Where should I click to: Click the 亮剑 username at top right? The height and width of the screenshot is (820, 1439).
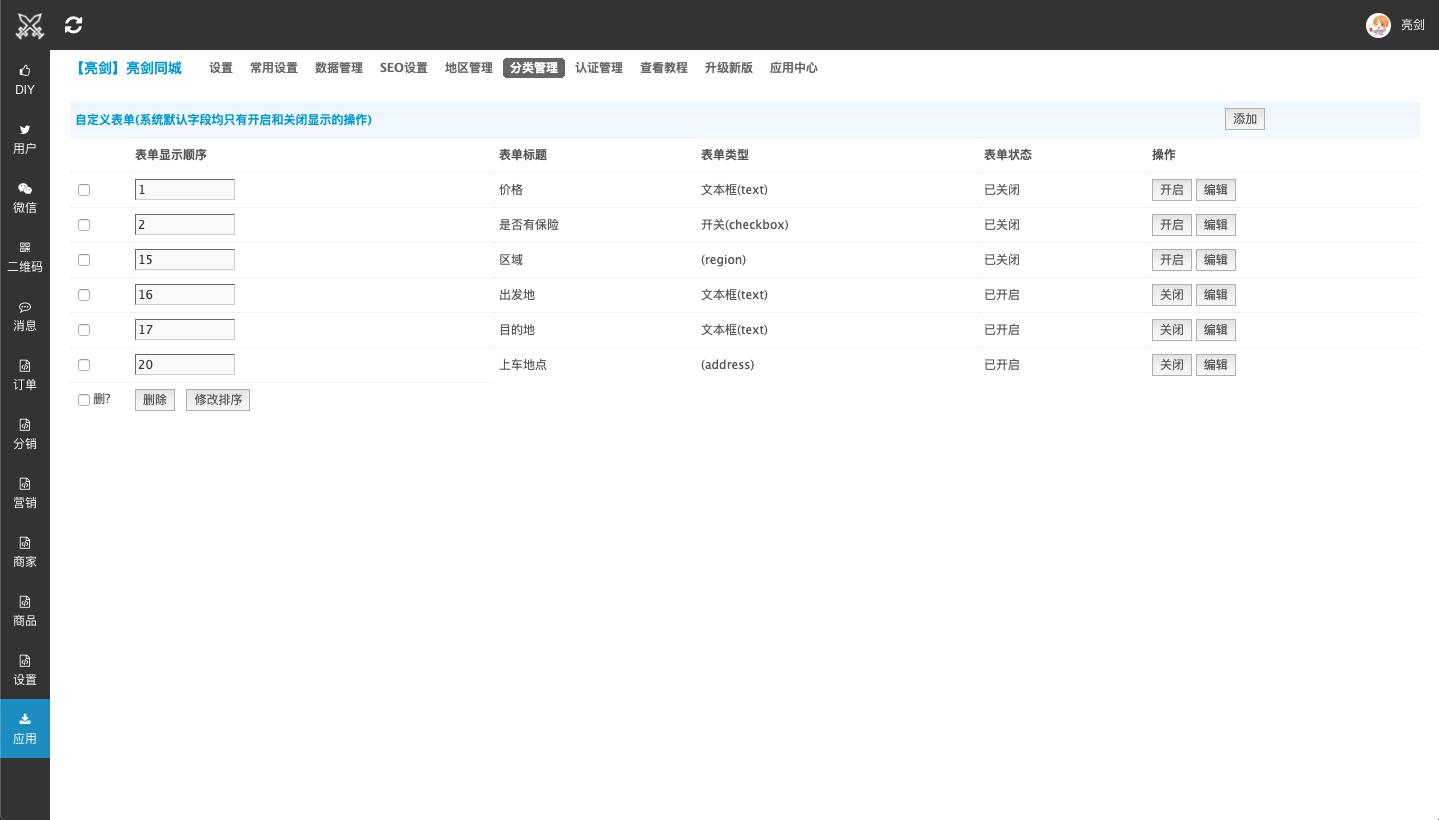(x=1413, y=25)
